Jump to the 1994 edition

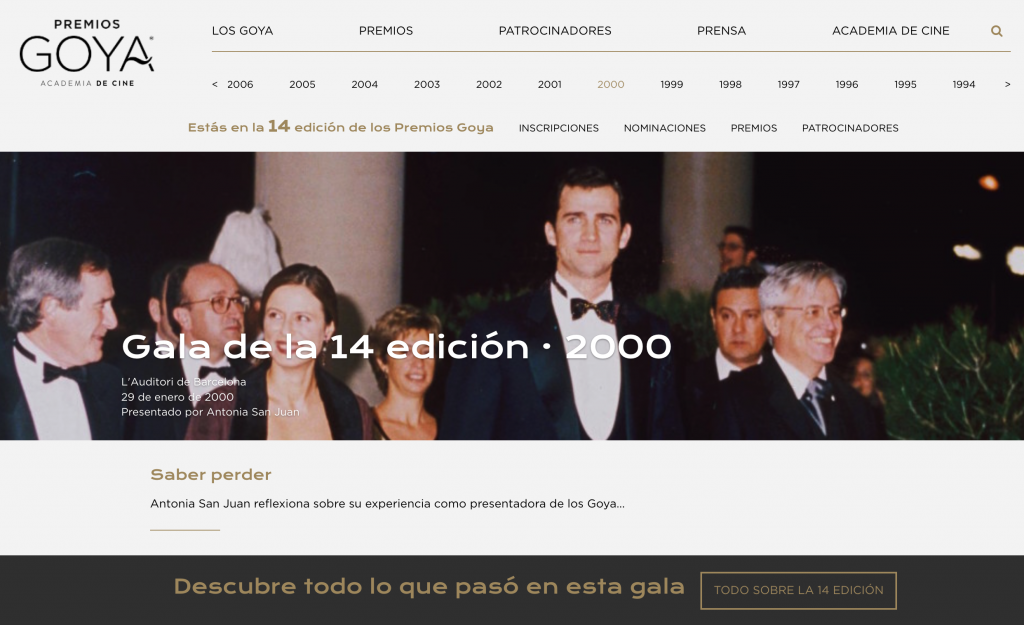coord(963,85)
